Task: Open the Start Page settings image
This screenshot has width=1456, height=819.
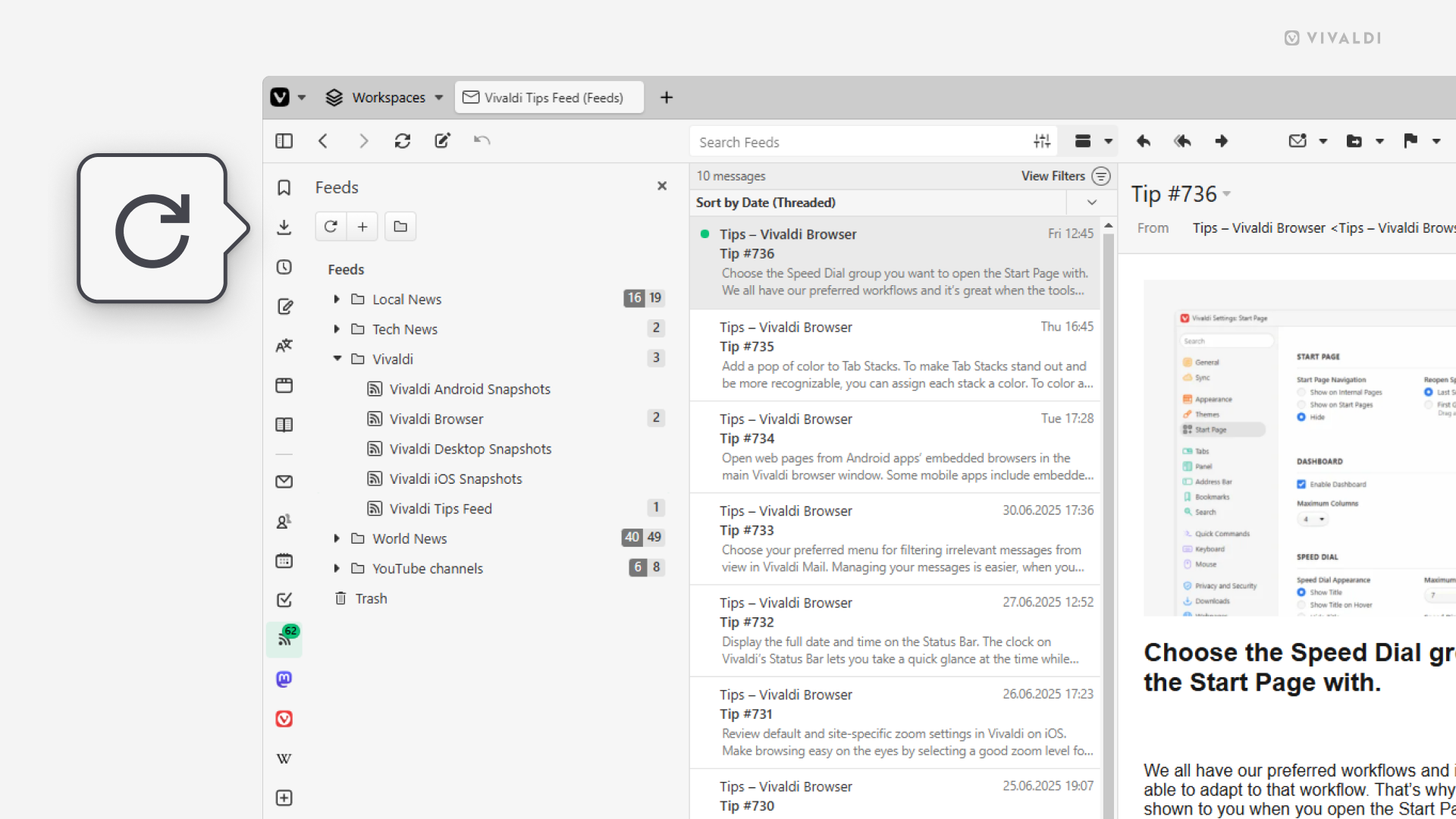Action: 1300,448
